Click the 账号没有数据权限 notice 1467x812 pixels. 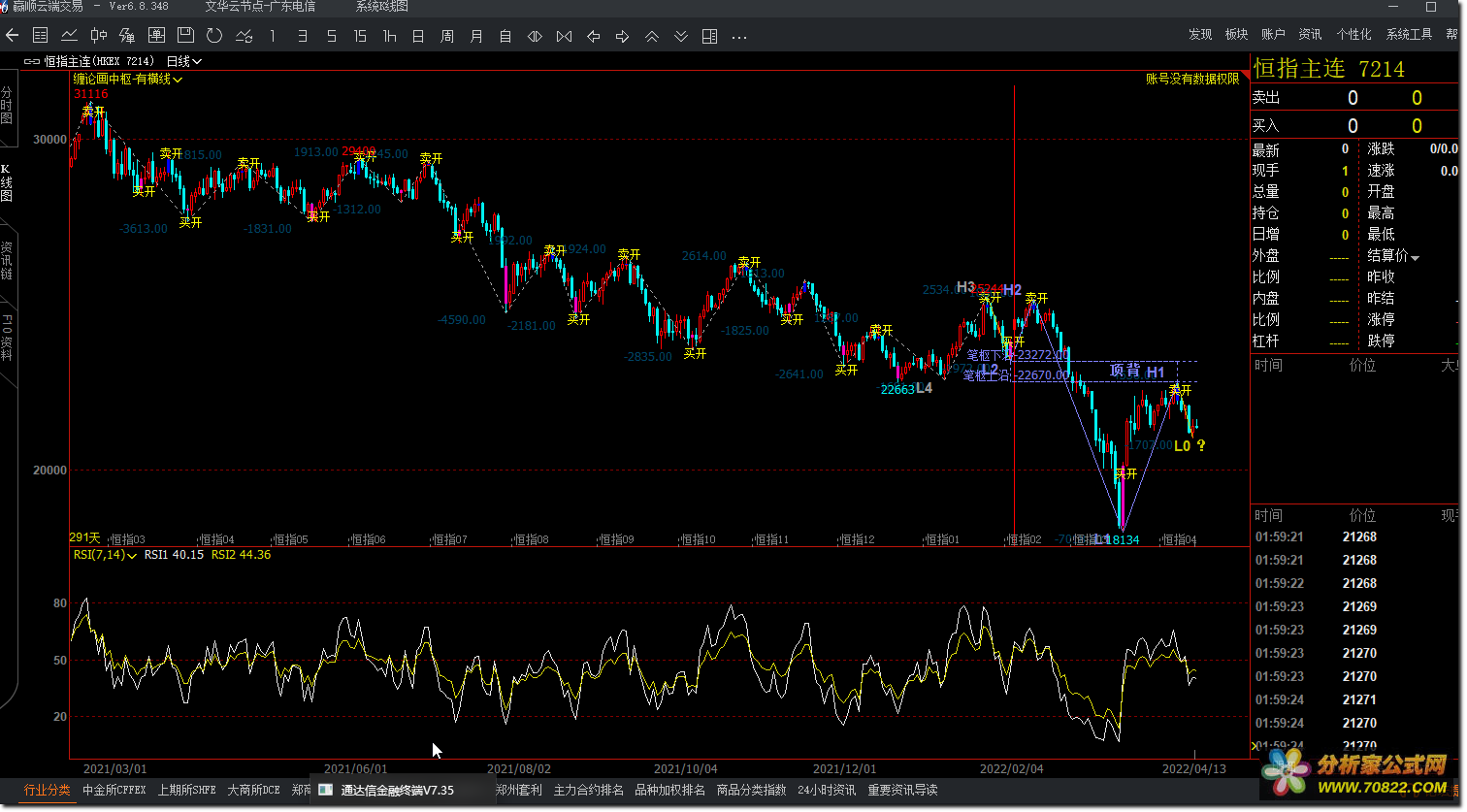(x=1192, y=80)
